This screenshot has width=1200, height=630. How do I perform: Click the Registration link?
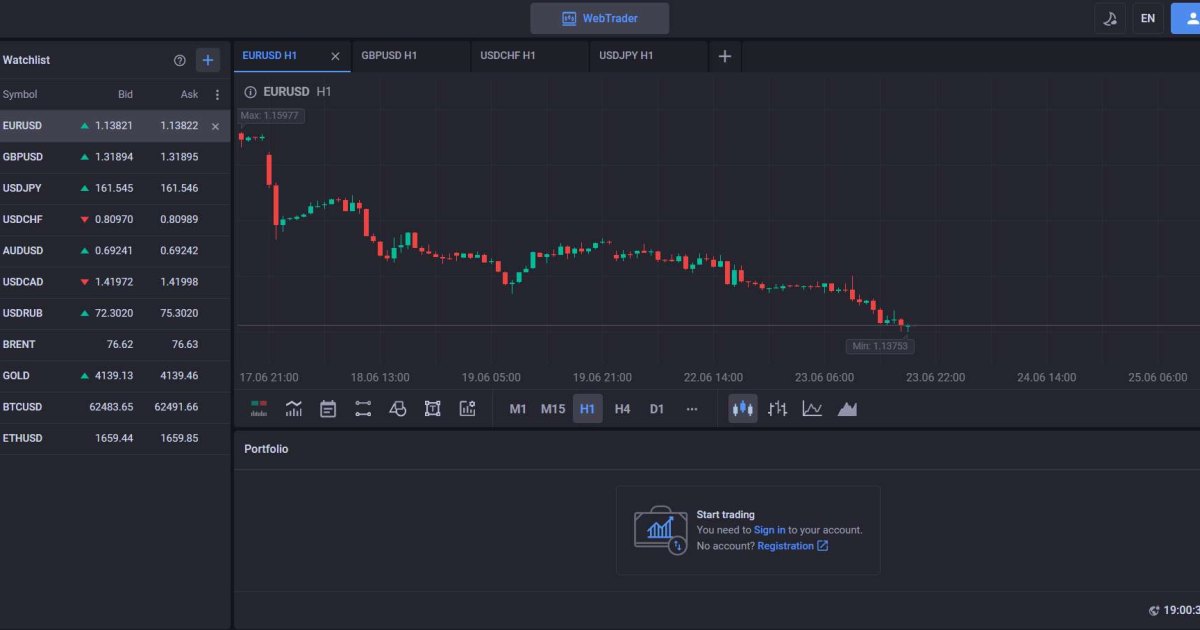786,546
